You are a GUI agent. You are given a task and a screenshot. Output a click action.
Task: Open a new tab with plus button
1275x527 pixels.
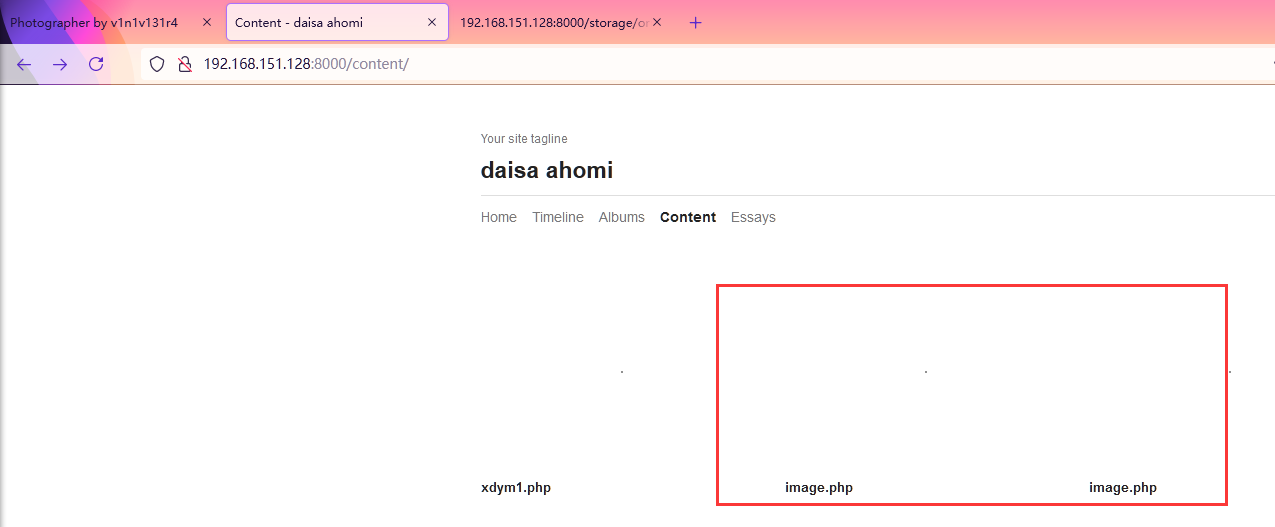coord(696,23)
